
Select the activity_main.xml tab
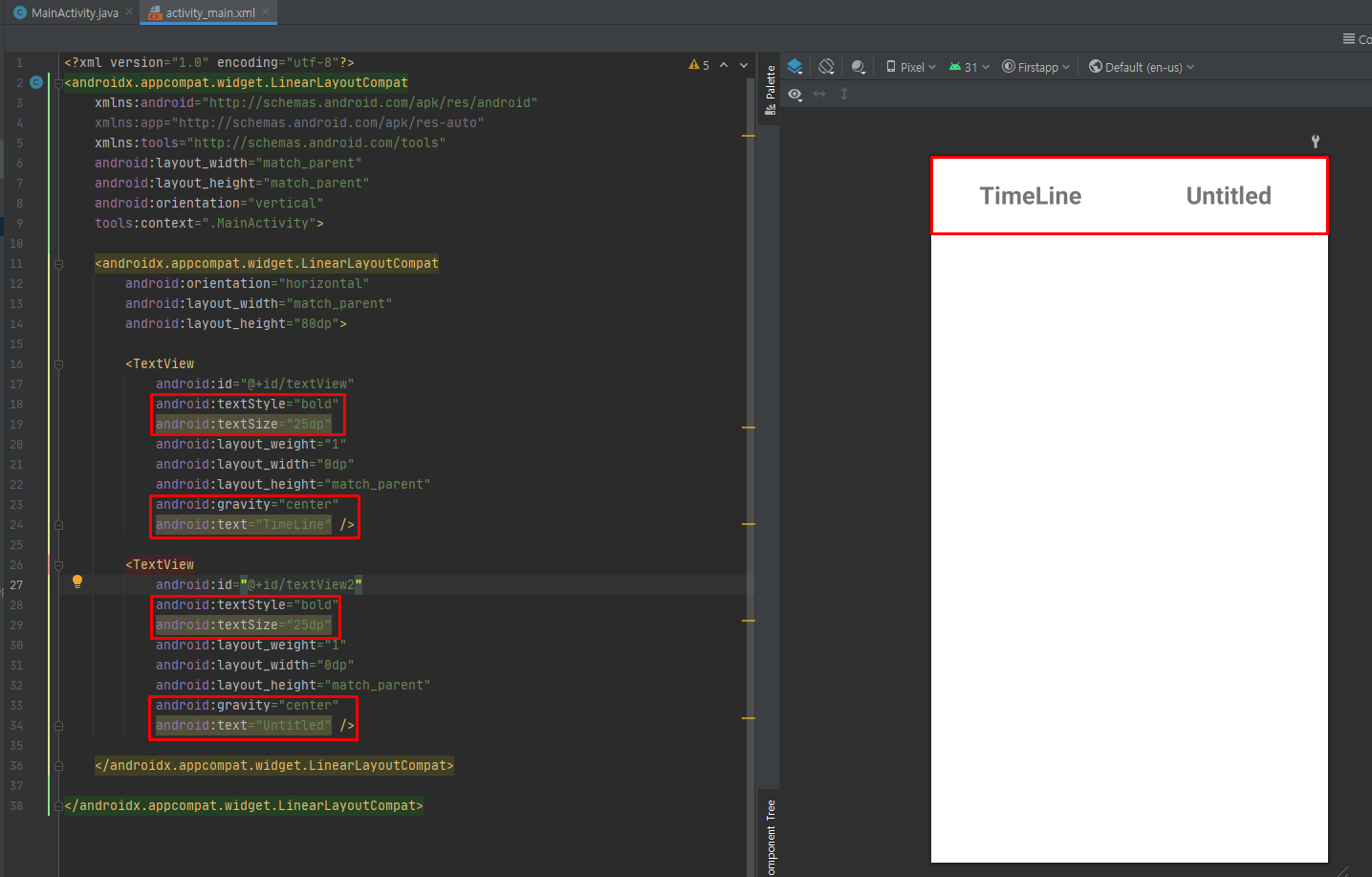click(x=209, y=12)
